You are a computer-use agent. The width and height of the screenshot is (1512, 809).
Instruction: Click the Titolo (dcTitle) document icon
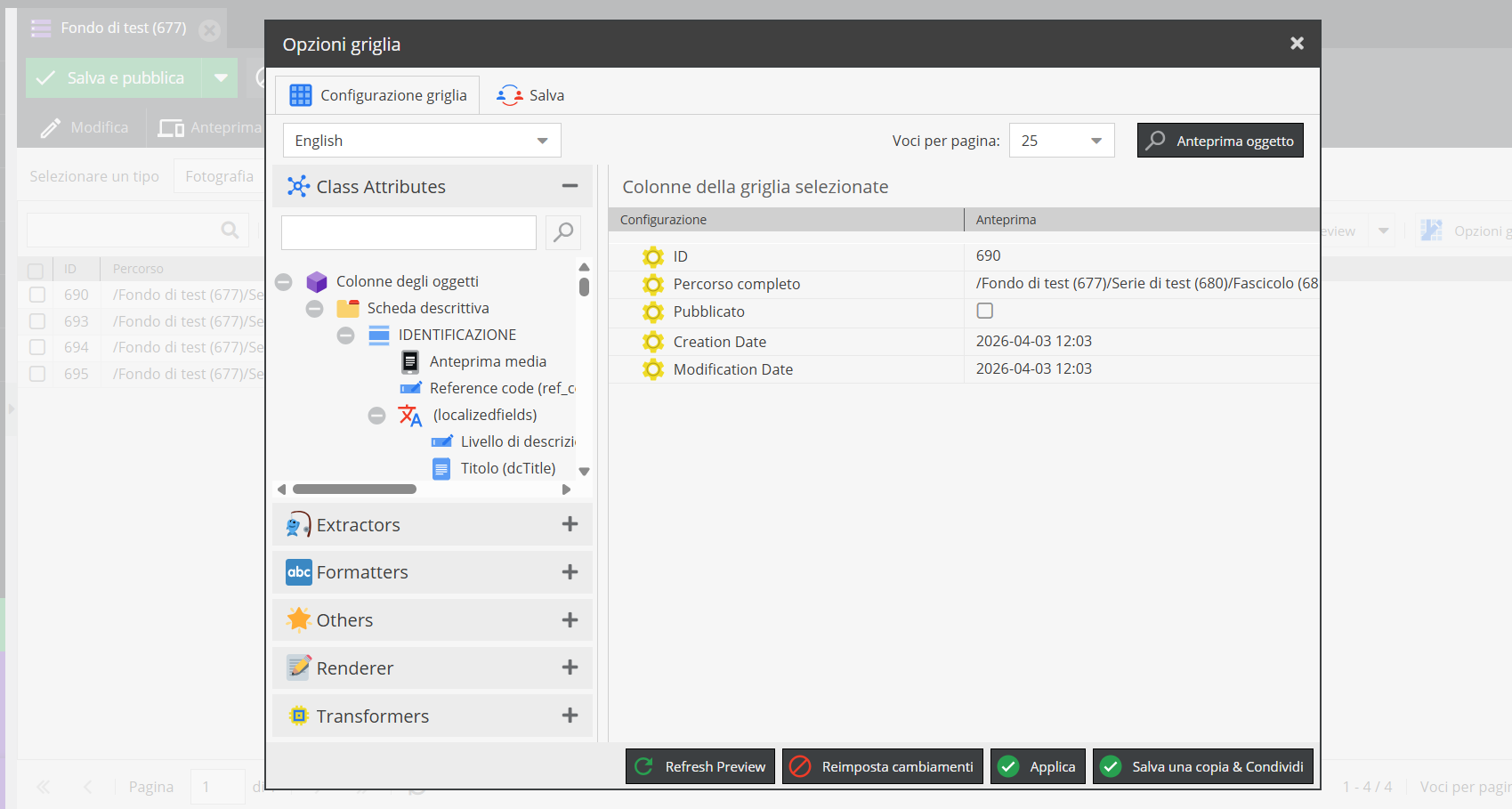(x=441, y=469)
